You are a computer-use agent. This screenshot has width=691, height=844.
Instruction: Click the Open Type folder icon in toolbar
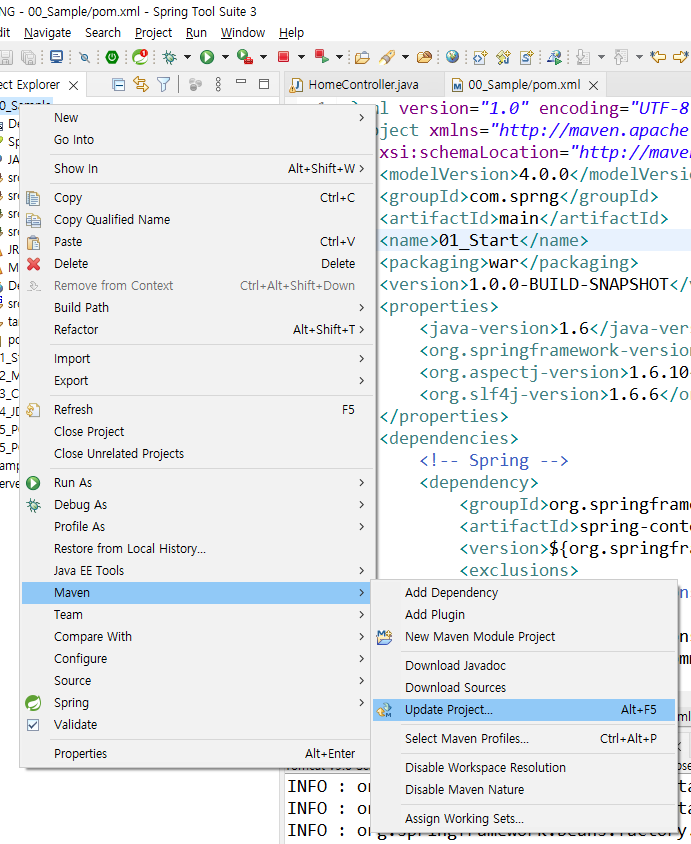[x=362, y=57]
